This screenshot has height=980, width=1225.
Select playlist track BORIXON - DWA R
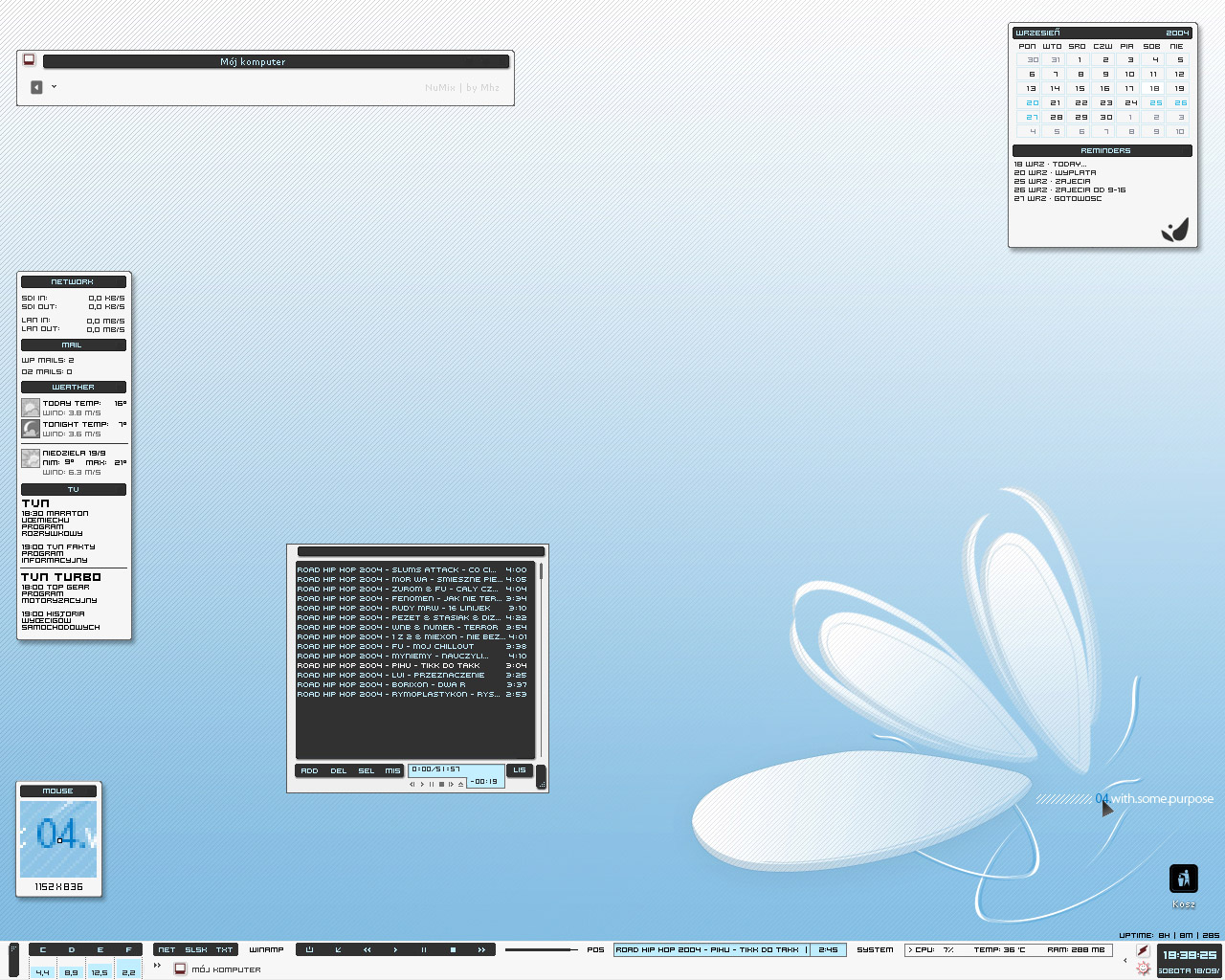pos(412,684)
